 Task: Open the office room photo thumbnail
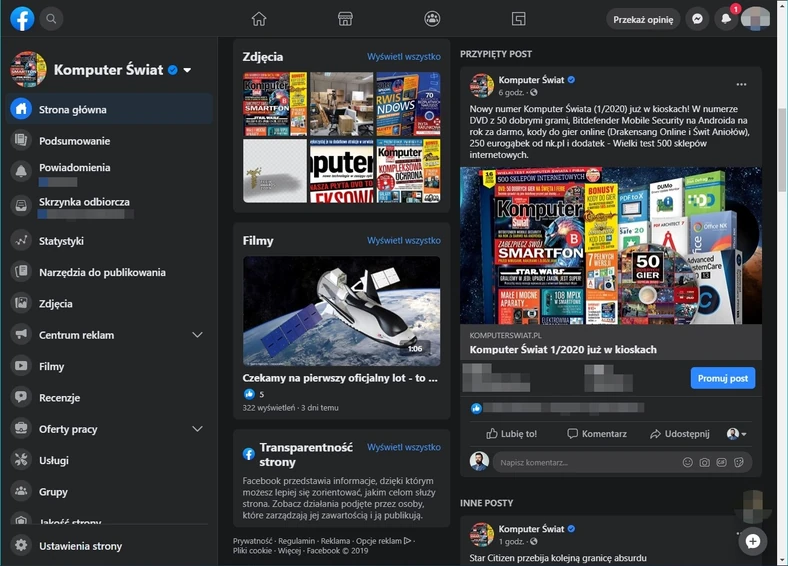point(342,104)
